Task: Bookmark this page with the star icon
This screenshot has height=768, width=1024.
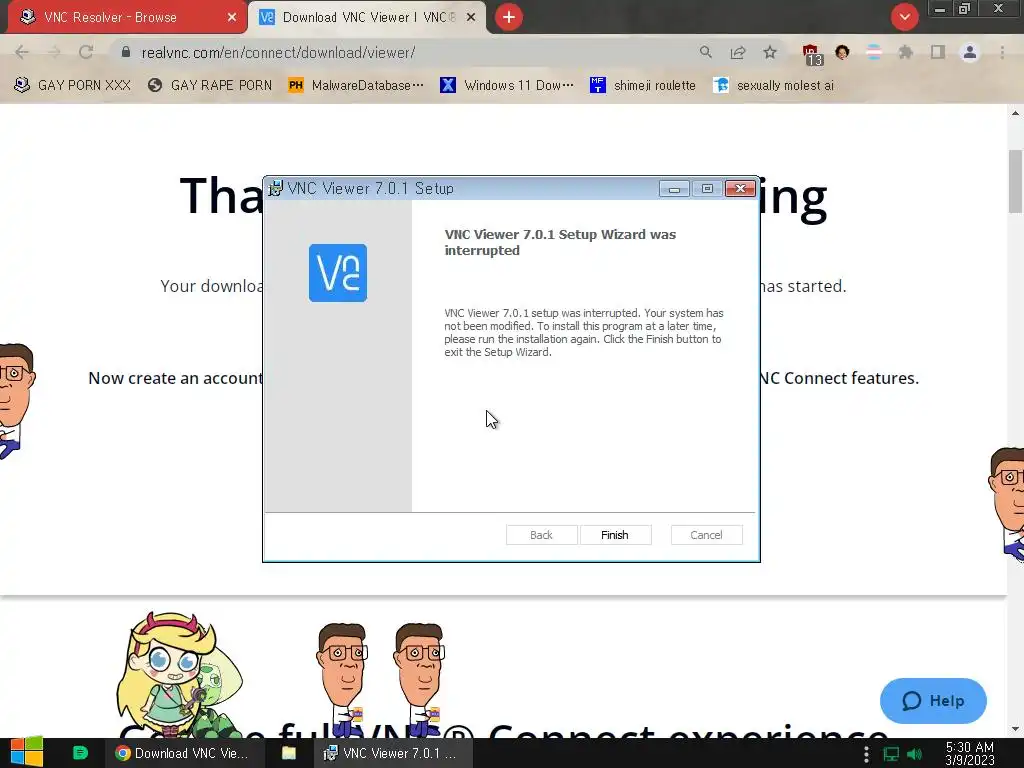Action: point(770,52)
